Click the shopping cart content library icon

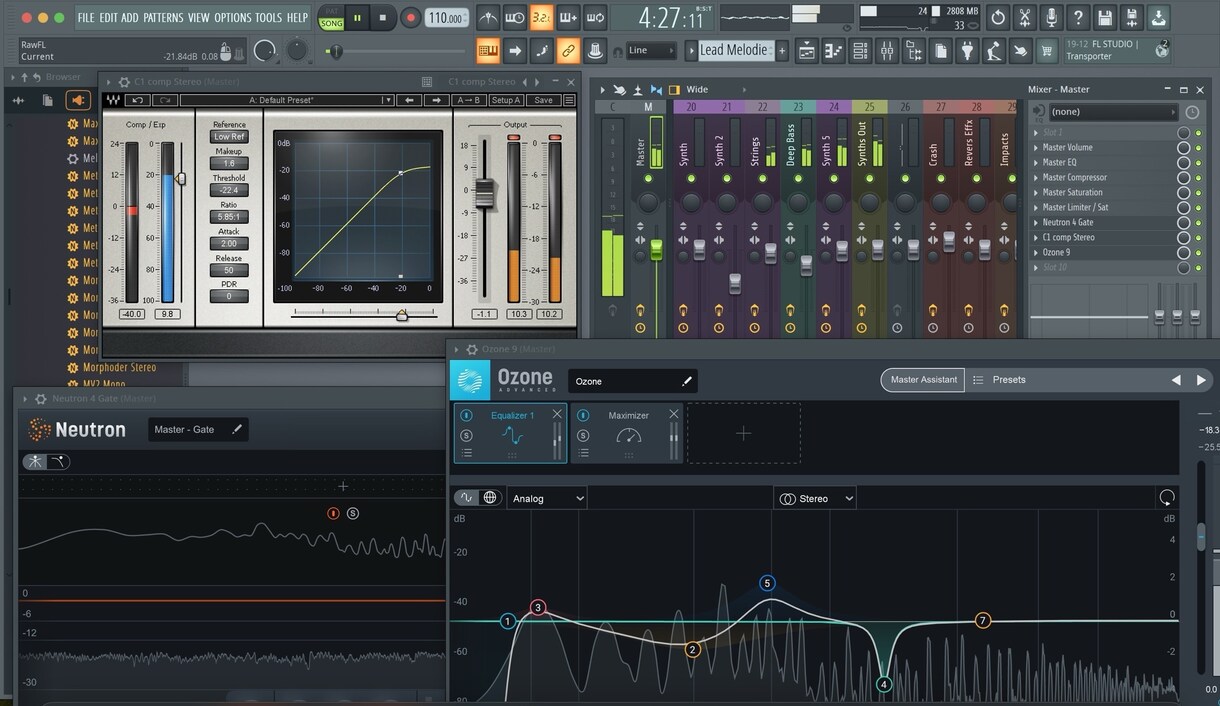click(1048, 50)
